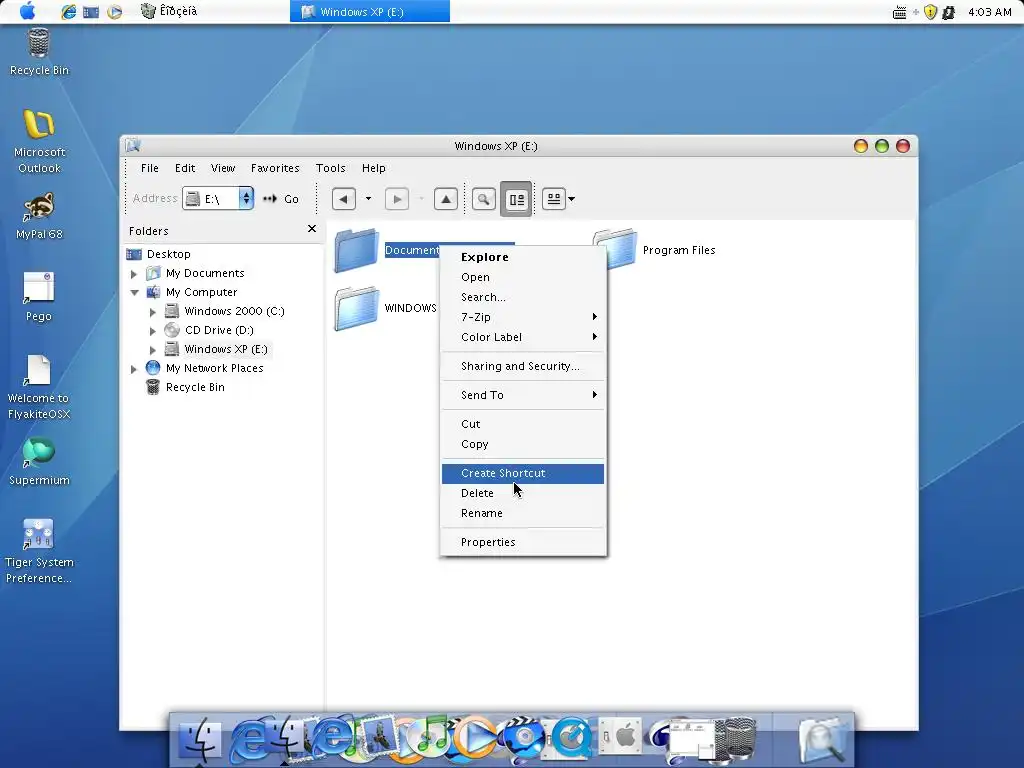Expand My Network Places tree node
1024x768 pixels.
tap(134, 368)
